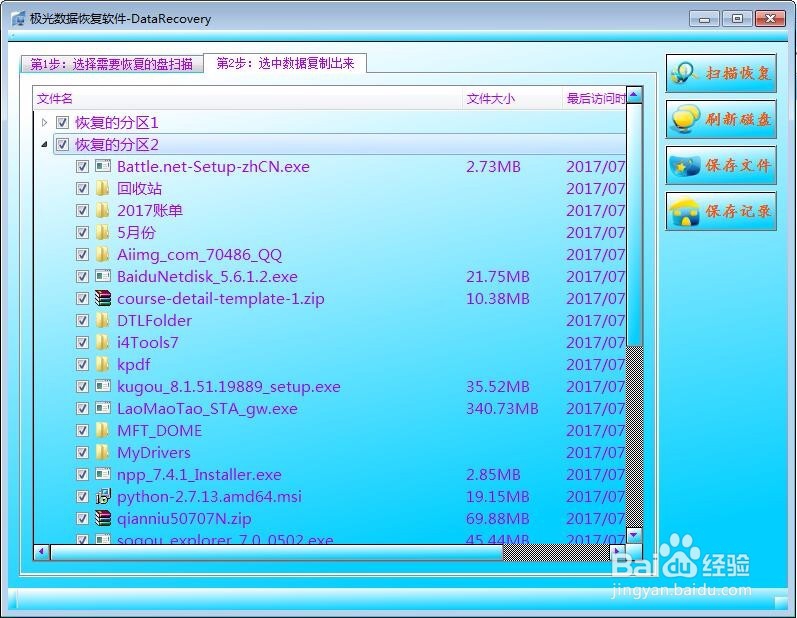797x618 pixels.
Task: Click the 340.73MB file size value
Action: click(502, 408)
